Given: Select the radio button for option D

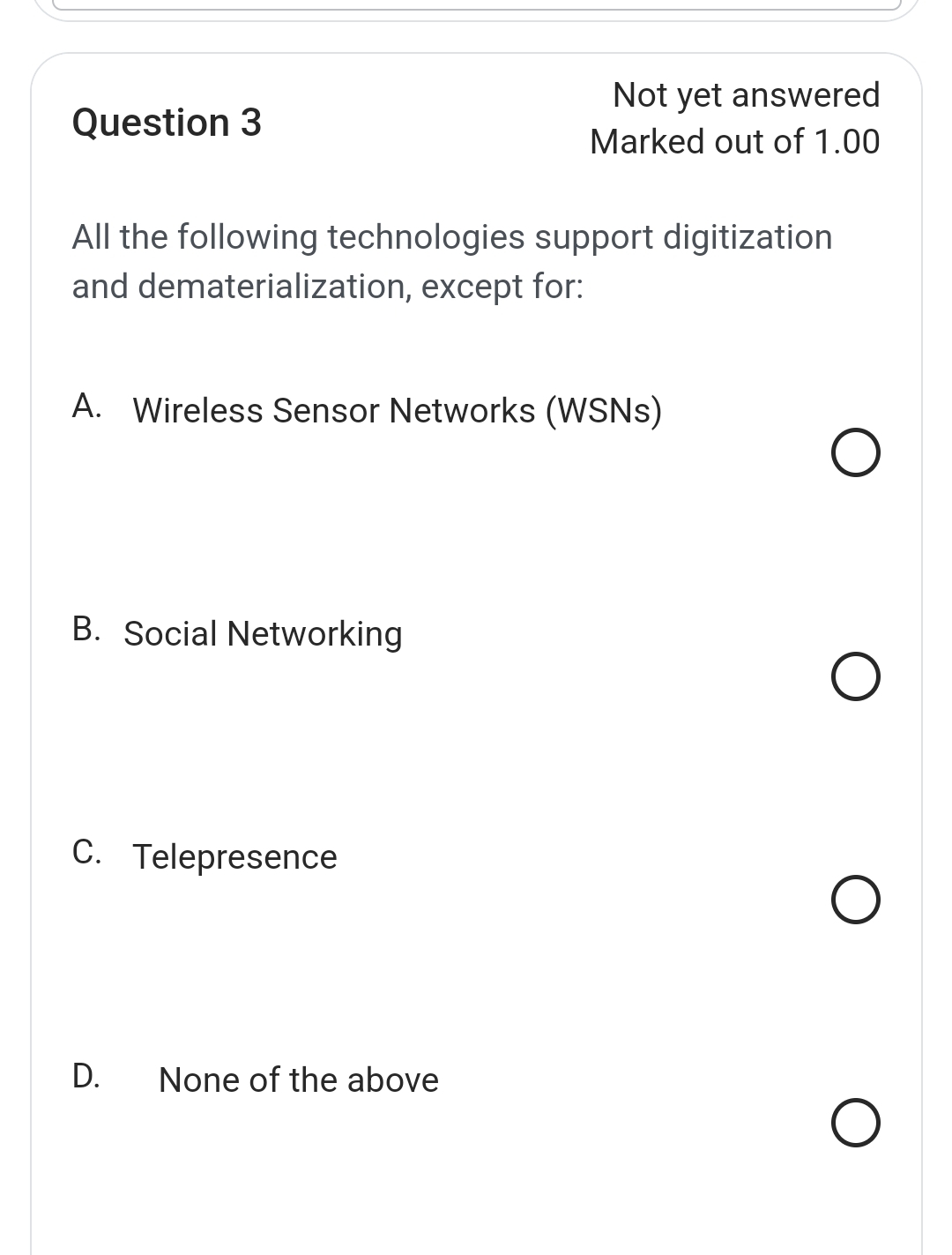Looking at the screenshot, I should pos(856,1124).
